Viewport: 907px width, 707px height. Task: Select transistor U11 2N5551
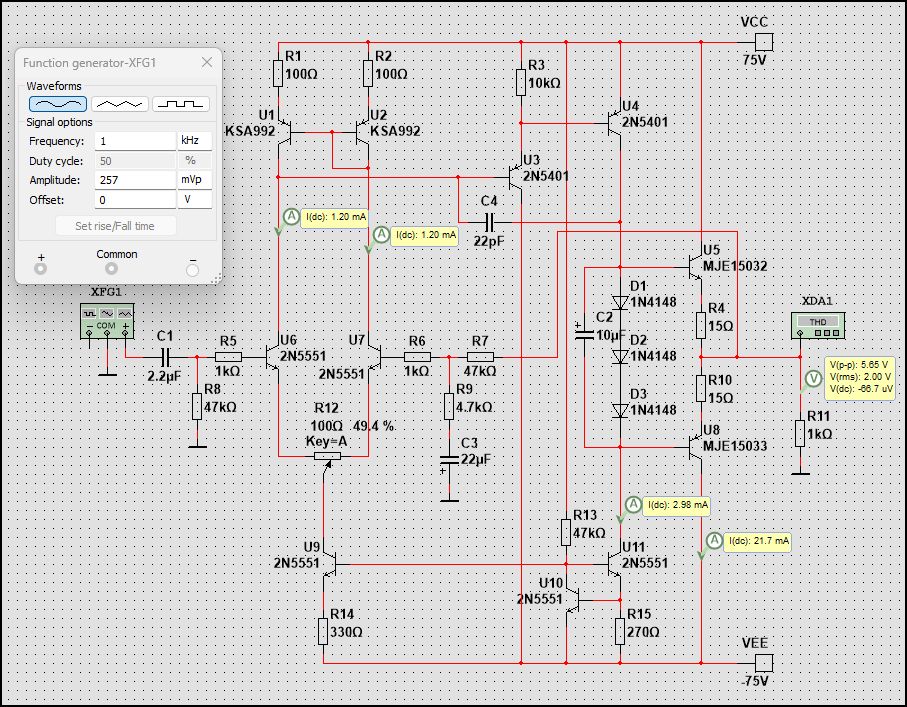pyautogui.click(x=614, y=564)
